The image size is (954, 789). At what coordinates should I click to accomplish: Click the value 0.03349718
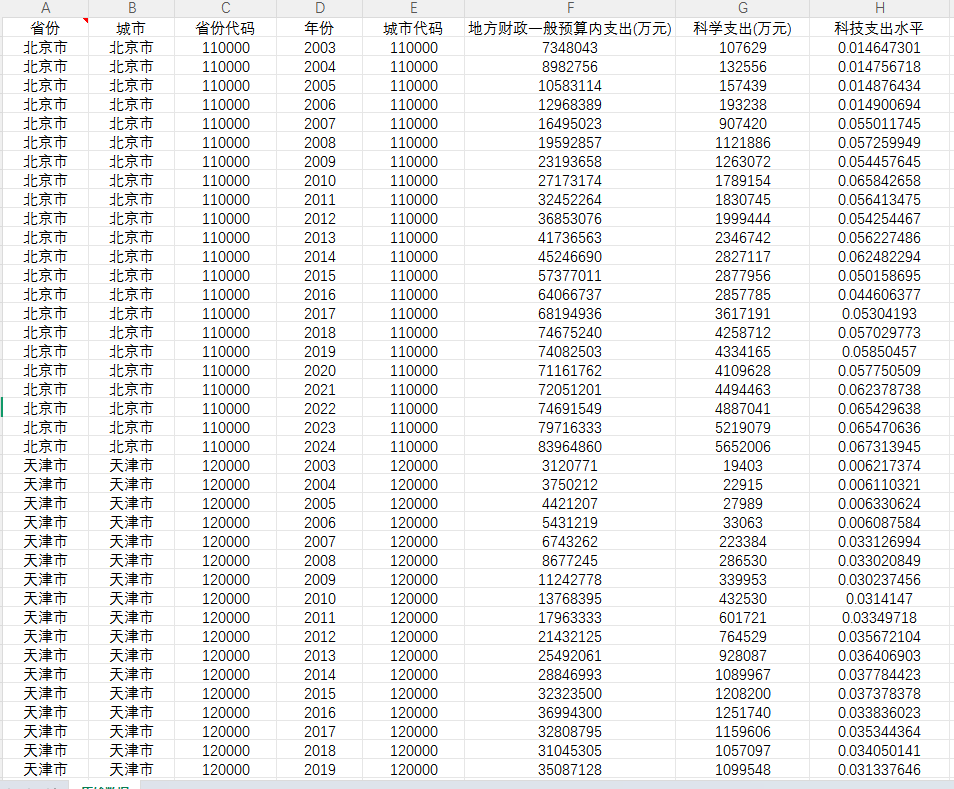point(880,617)
